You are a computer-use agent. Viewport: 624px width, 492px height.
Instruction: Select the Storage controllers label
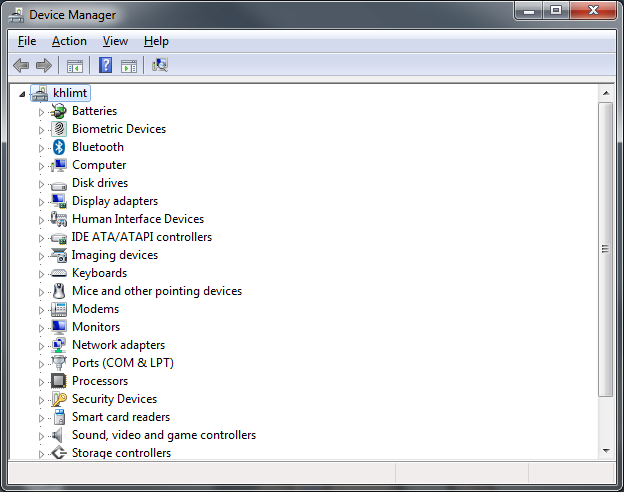[121, 453]
